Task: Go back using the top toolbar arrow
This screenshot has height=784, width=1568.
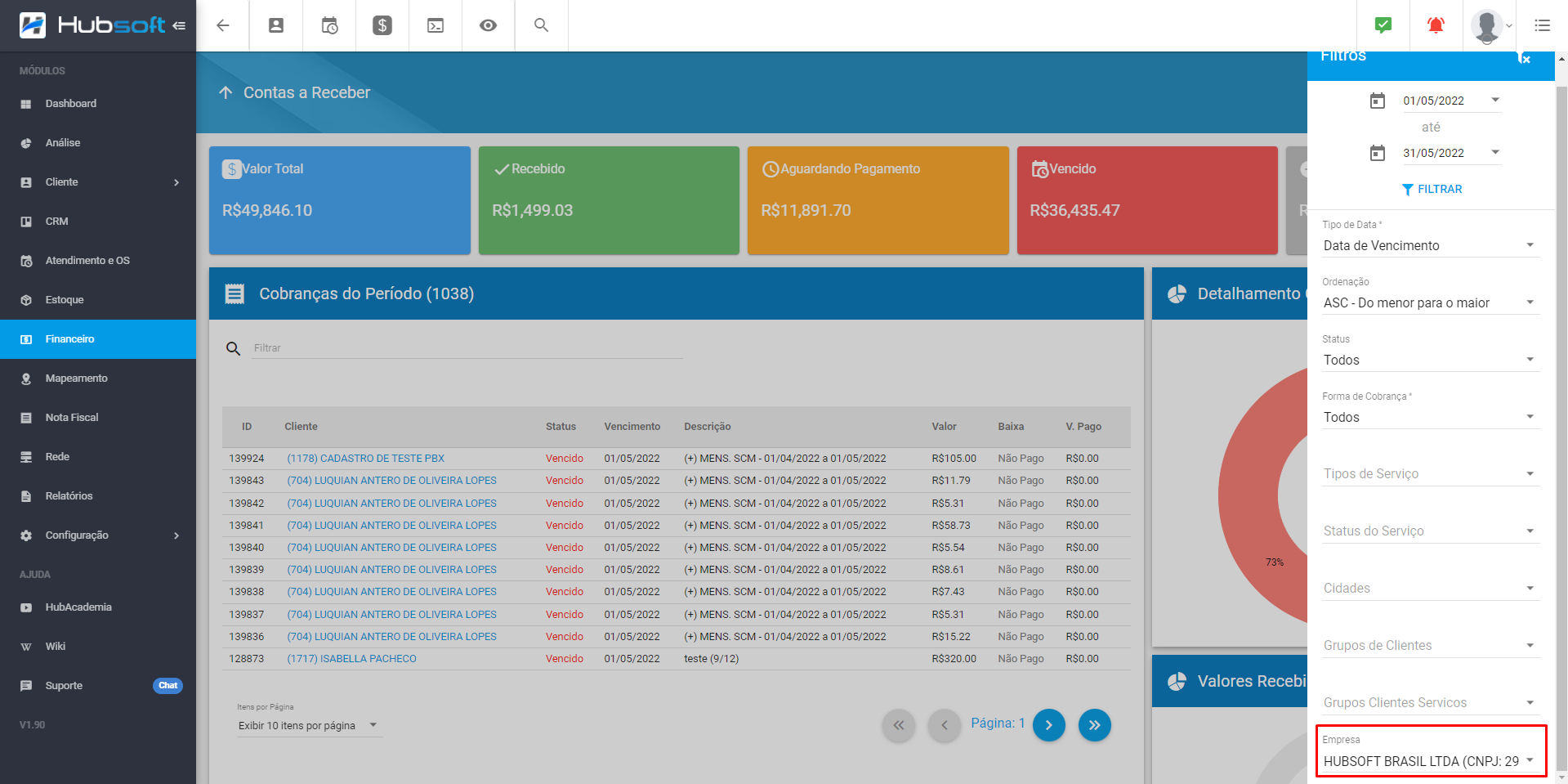Action: tap(222, 25)
